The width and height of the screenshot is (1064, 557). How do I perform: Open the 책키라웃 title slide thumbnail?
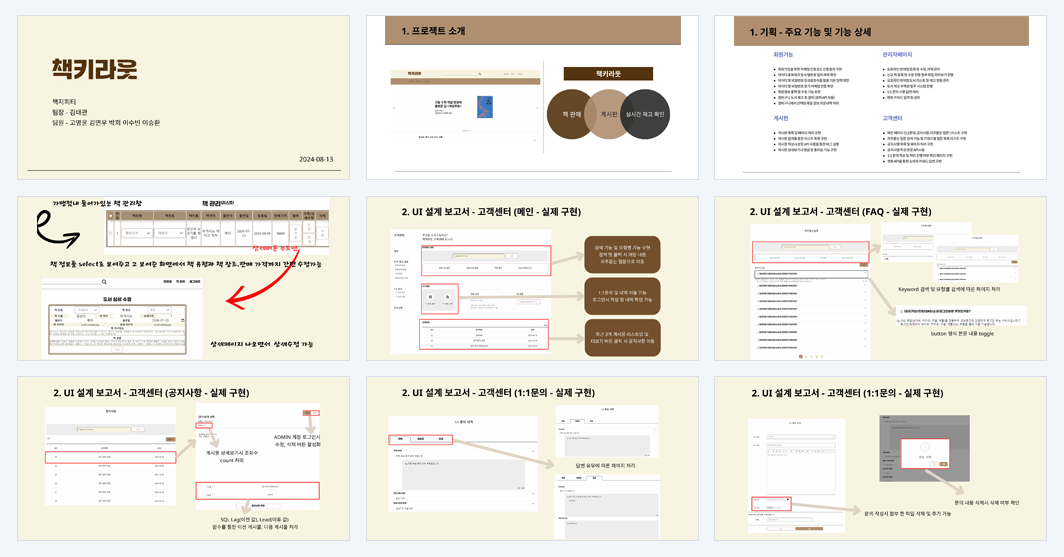[183, 98]
